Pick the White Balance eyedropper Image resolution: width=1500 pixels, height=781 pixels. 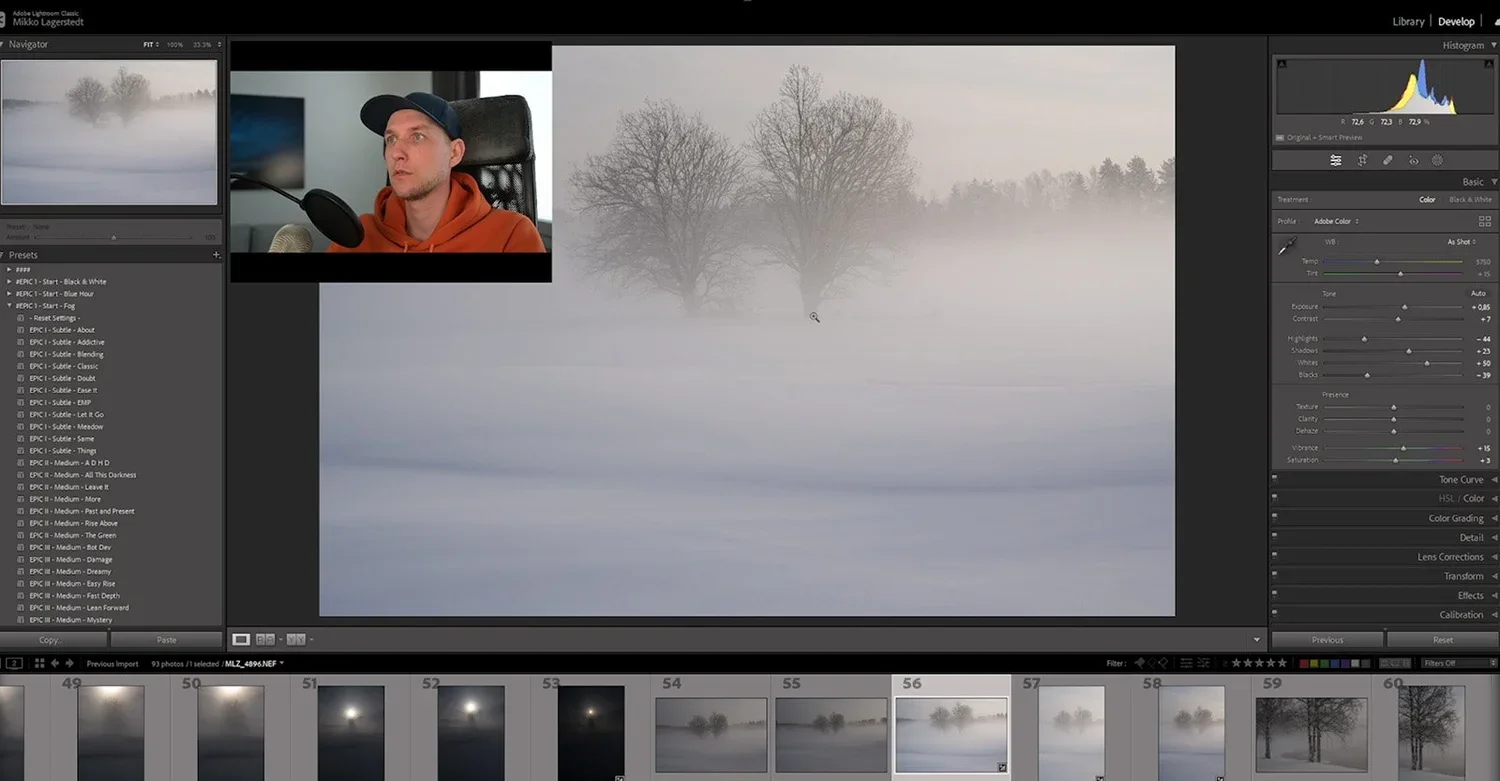coord(1288,243)
